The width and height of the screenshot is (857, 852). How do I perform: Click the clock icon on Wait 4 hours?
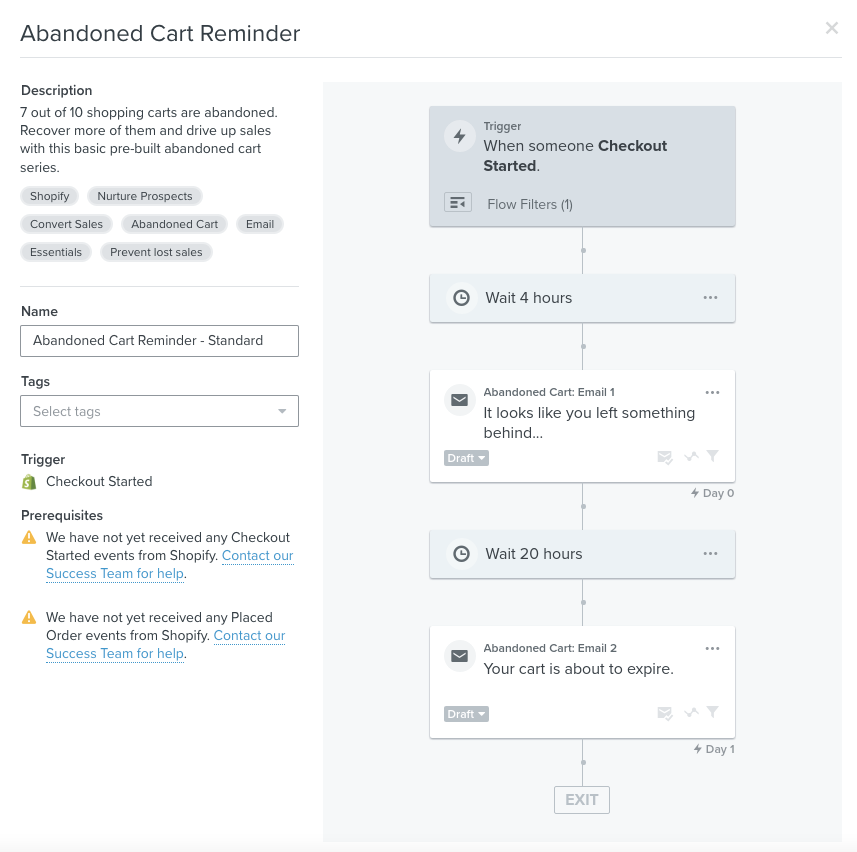point(461,298)
